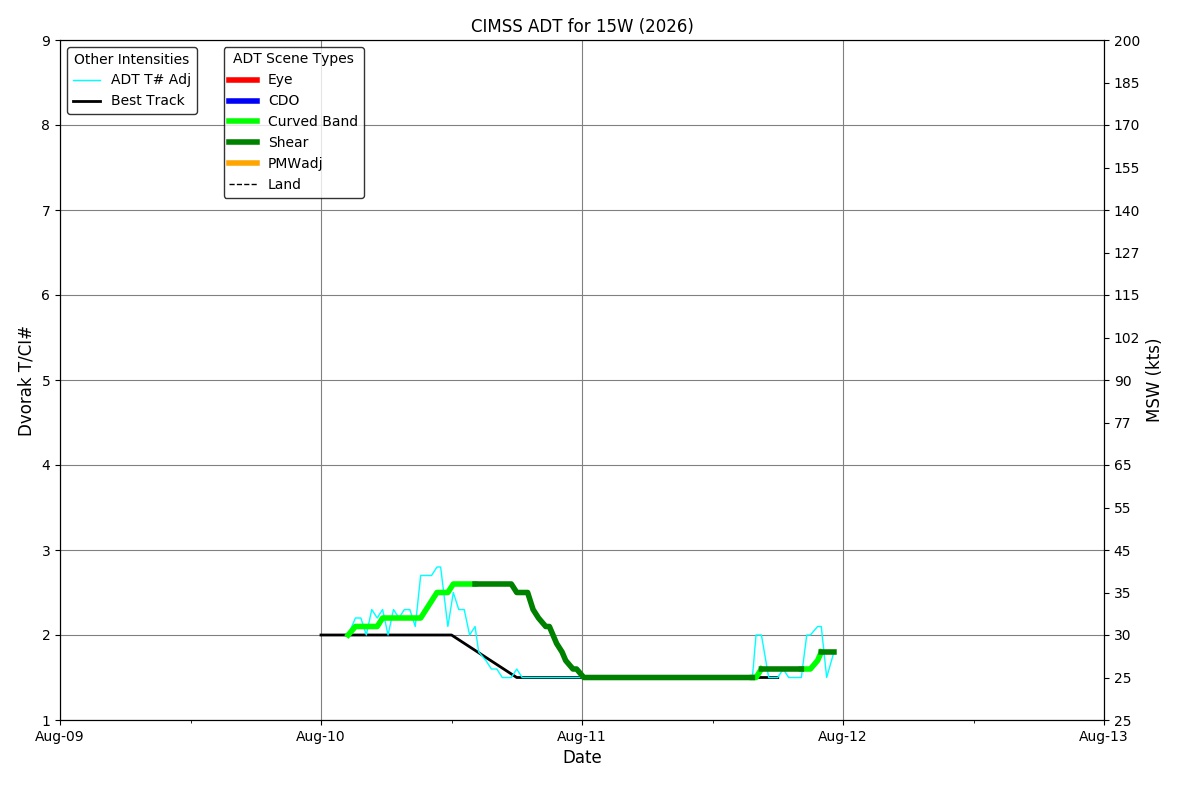Click the left axis tick value 6

point(46,296)
